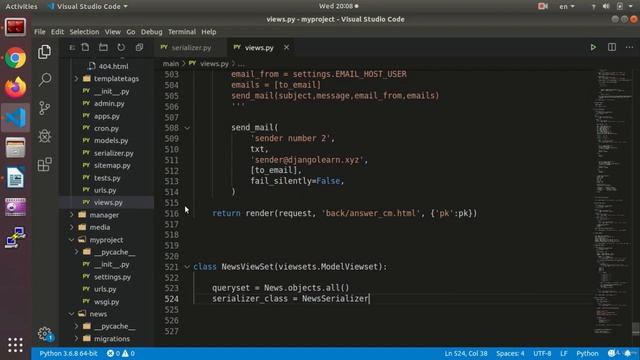
Task: Launch Google Chrome from the dock
Action: click(x=16, y=58)
